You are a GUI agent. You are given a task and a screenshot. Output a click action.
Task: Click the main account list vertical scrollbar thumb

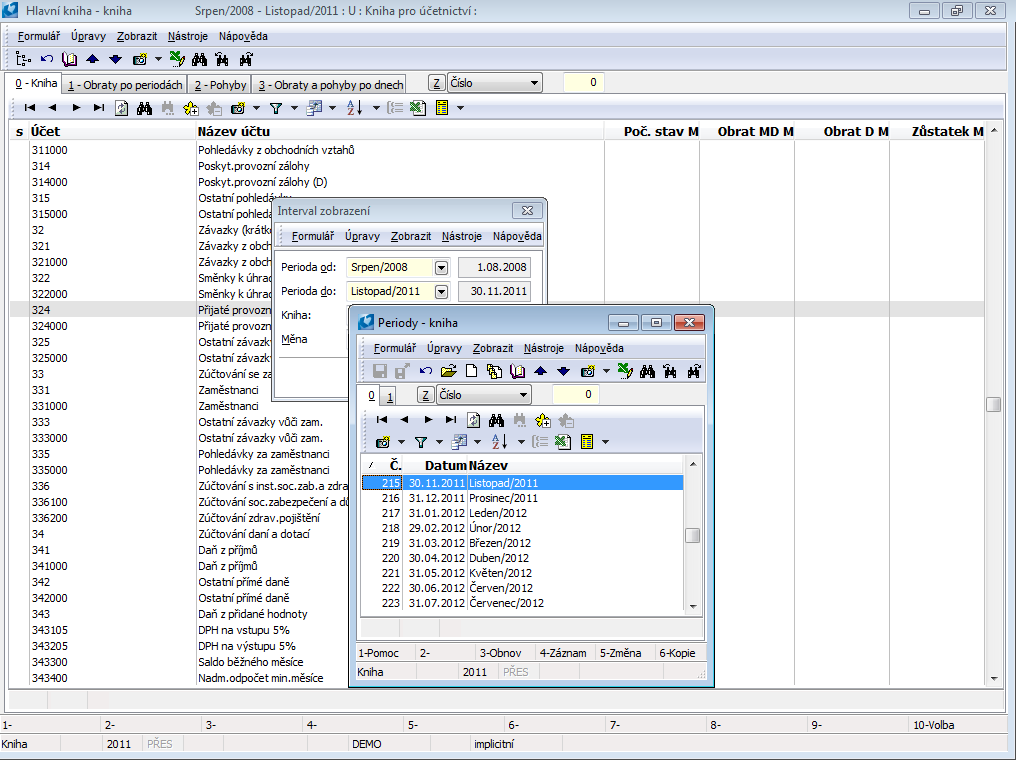coord(993,404)
